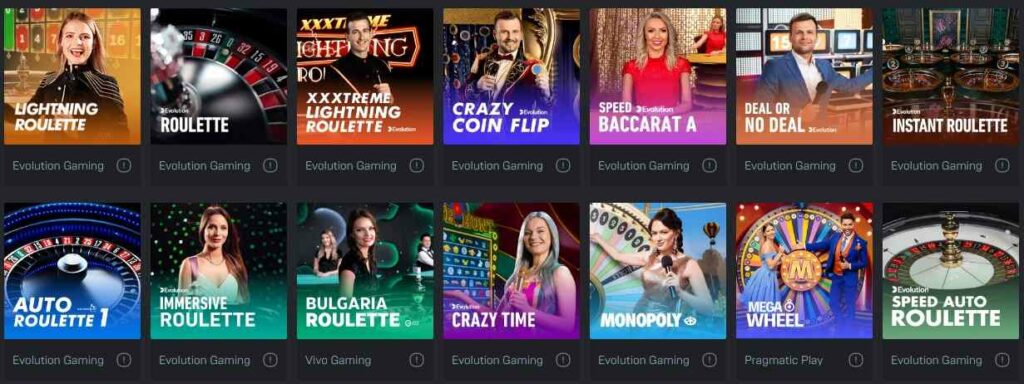The width and height of the screenshot is (1024, 384).
Task: Open info icon under Lightning Roulette
Action: pyautogui.click(x=124, y=166)
